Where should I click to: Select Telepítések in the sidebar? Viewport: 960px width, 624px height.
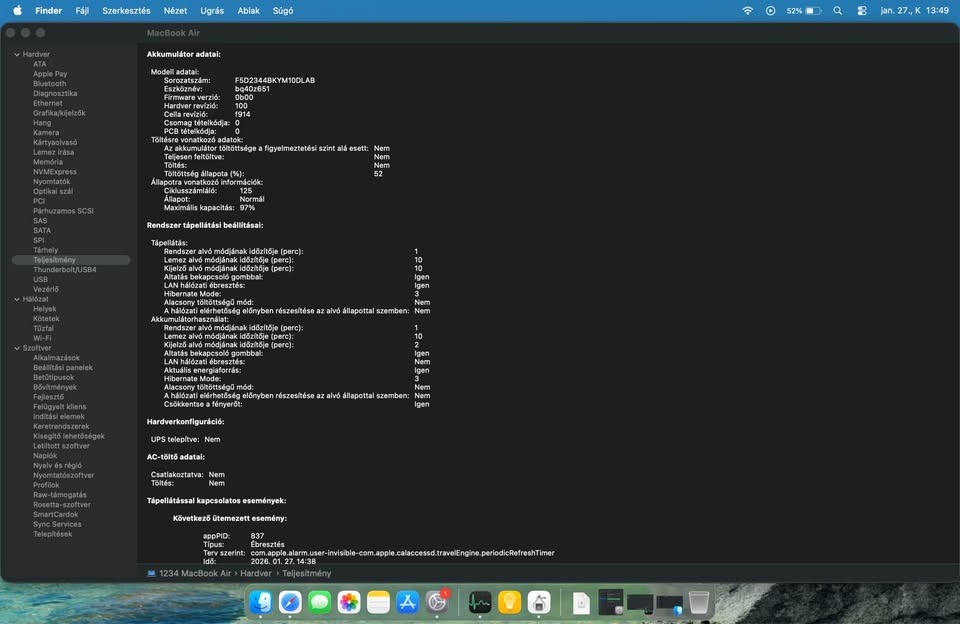click(x=53, y=535)
